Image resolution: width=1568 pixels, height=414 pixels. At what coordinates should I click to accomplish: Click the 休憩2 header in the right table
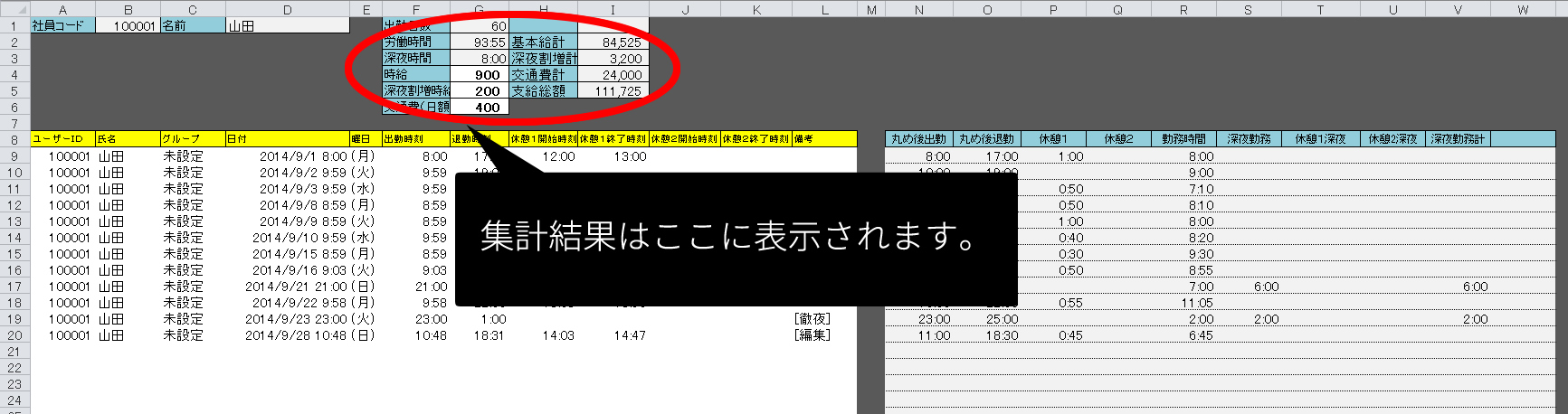pyautogui.click(x=1118, y=139)
